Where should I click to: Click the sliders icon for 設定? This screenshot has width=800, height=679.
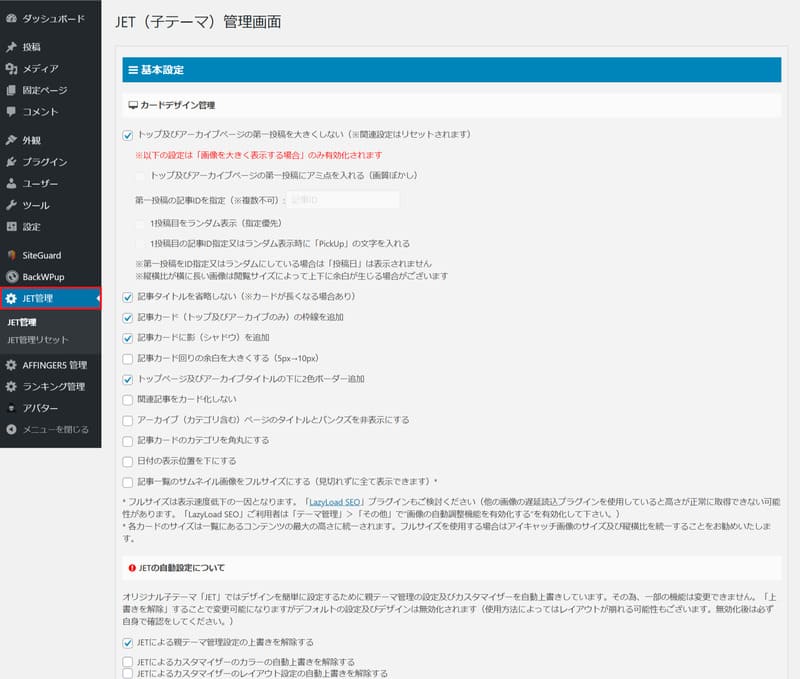click(11, 227)
